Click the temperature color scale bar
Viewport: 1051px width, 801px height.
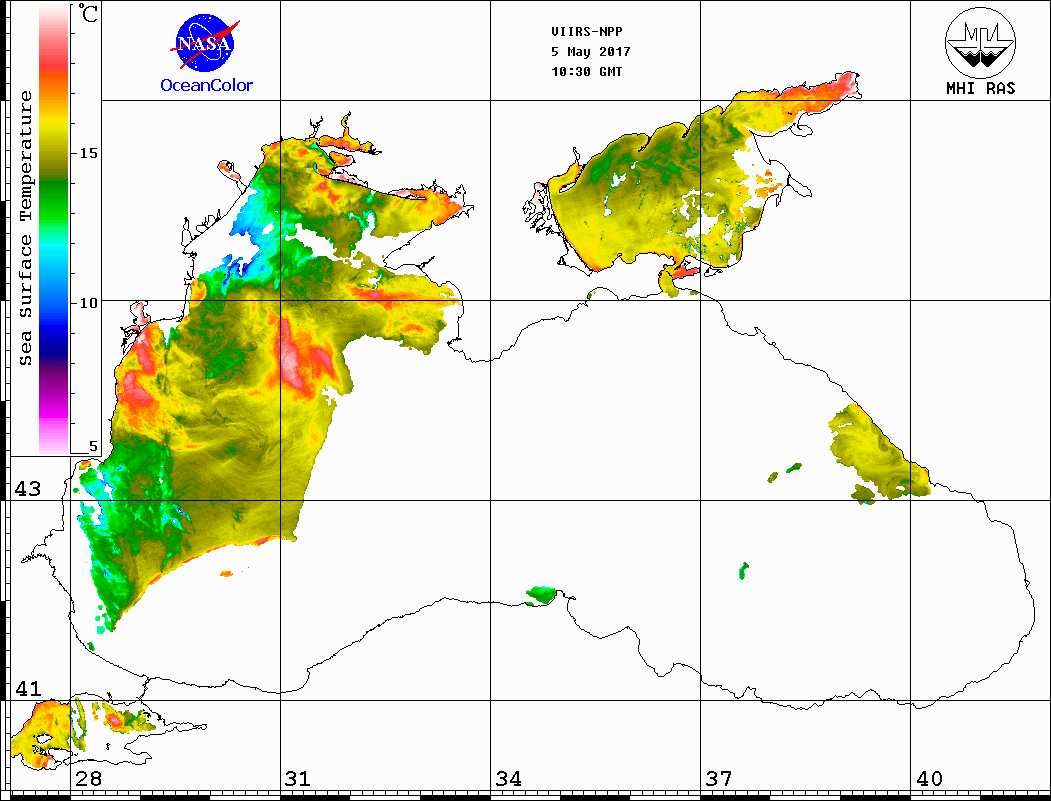click(54, 230)
